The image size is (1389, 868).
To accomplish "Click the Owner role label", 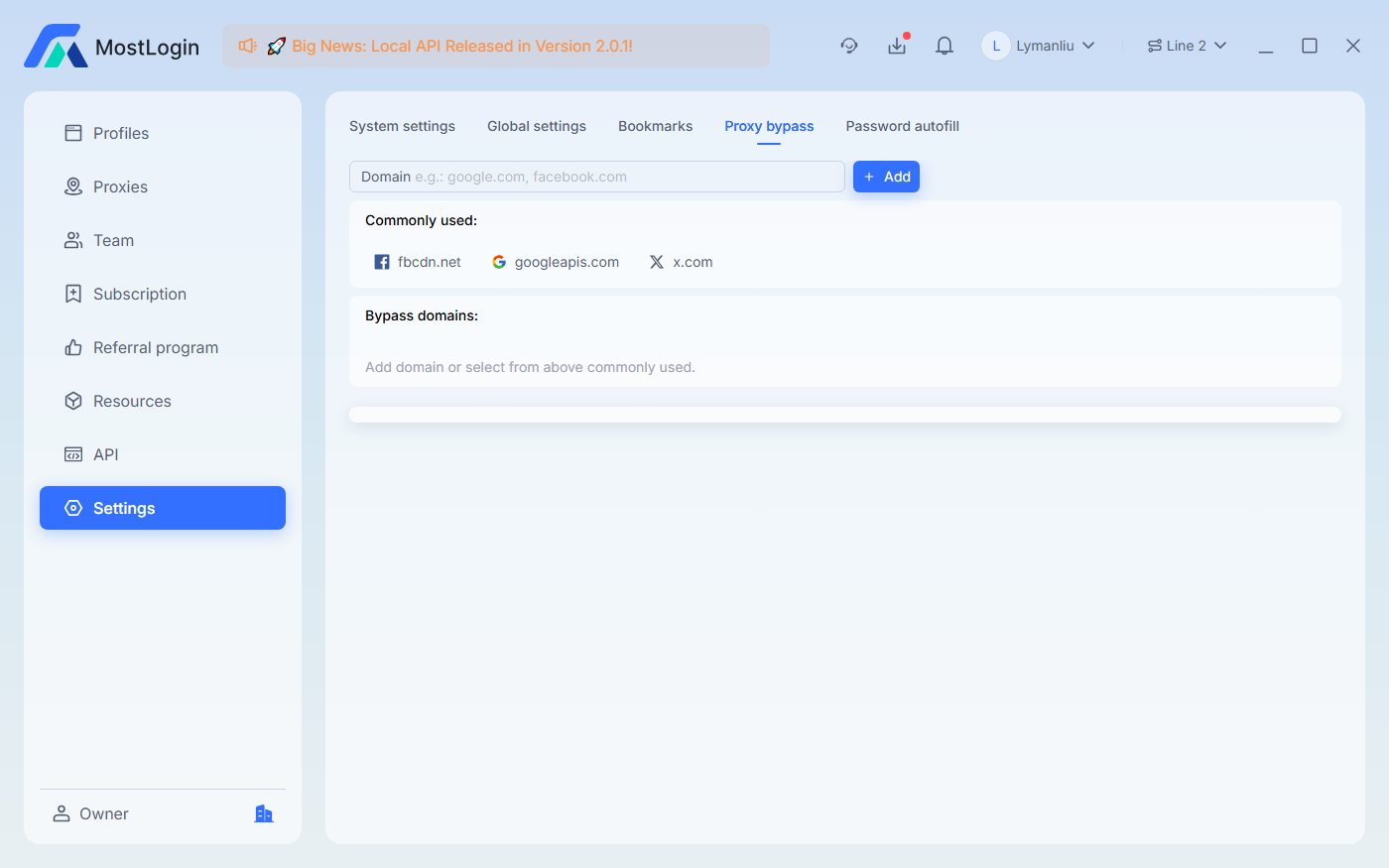I will point(104,813).
